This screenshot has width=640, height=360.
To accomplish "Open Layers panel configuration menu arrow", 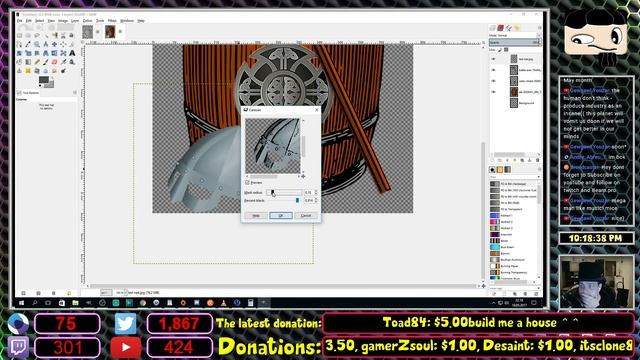I will (539, 28).
